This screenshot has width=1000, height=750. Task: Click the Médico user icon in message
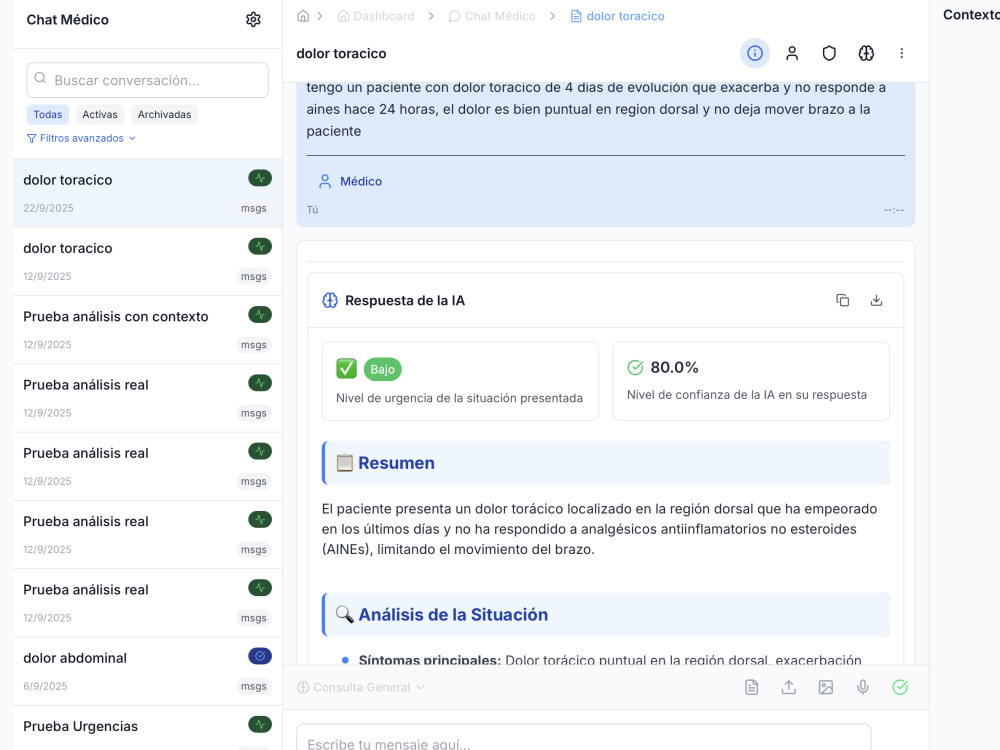[x=325, y=181]
